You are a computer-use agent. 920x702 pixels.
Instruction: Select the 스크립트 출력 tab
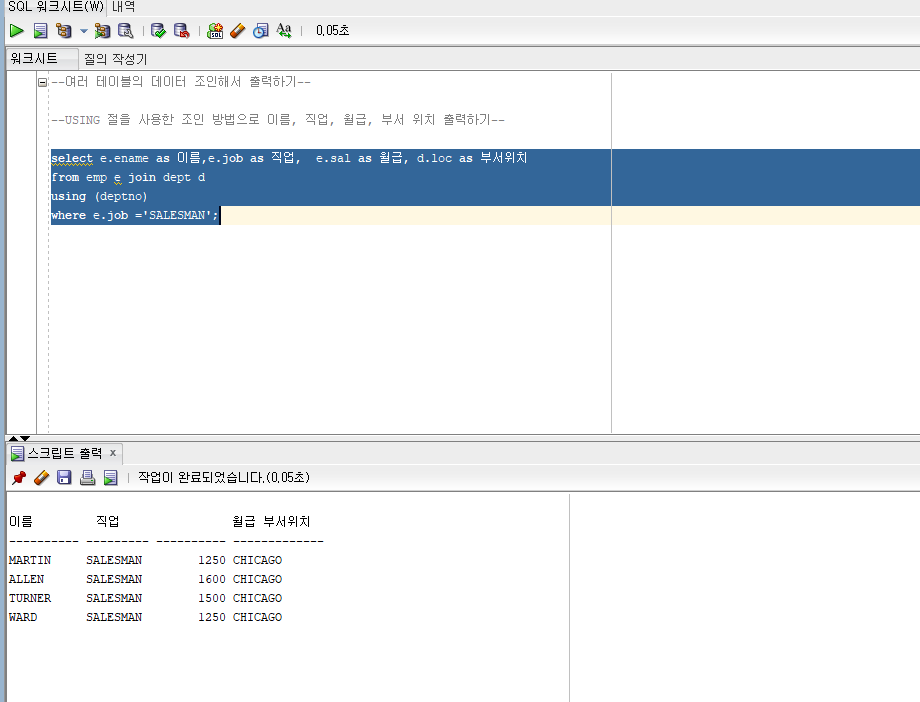coord(65,453)
